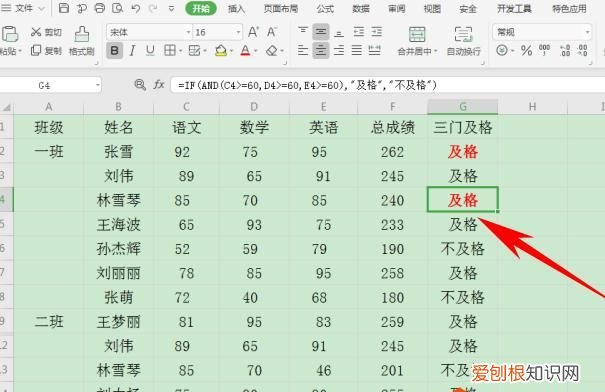
Task: Open the font color dropdown arrow
Action: (255, 51)
